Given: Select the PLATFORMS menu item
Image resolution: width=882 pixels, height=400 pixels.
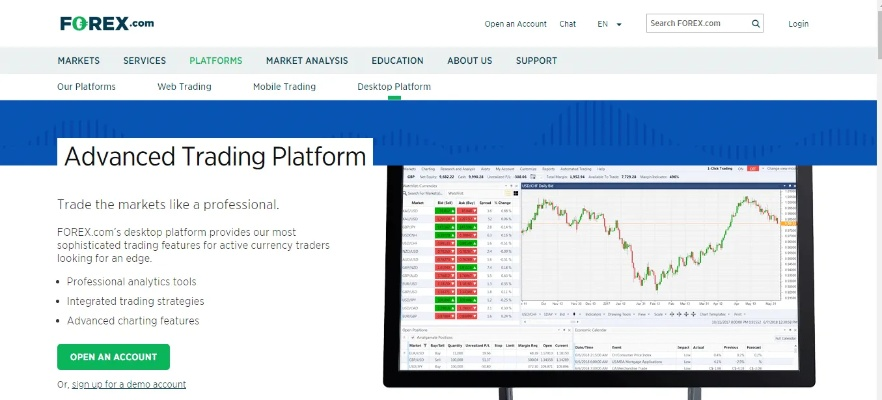Looking at the screenshot, I should coord(215,61).
